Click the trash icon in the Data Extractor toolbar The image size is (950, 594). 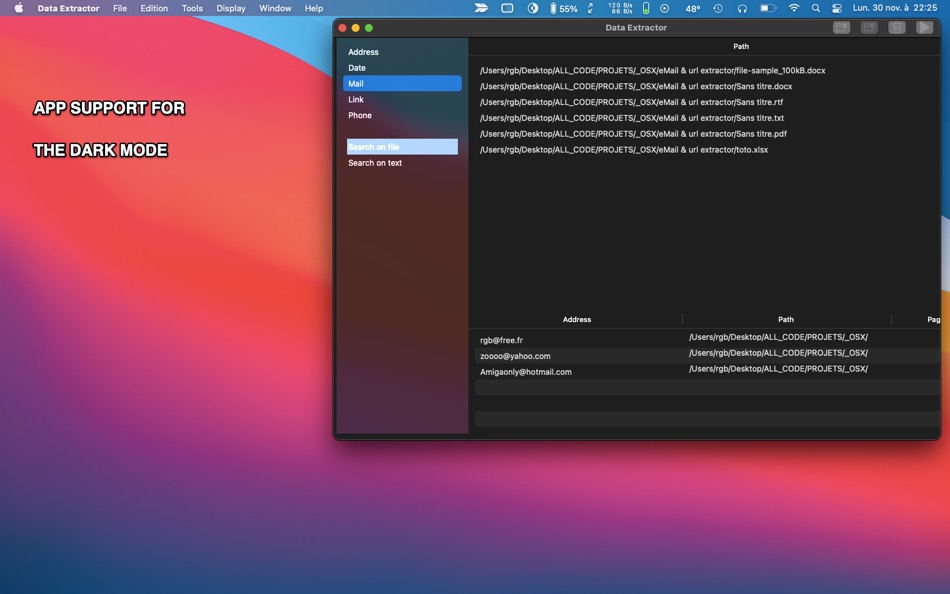[897, 27]
